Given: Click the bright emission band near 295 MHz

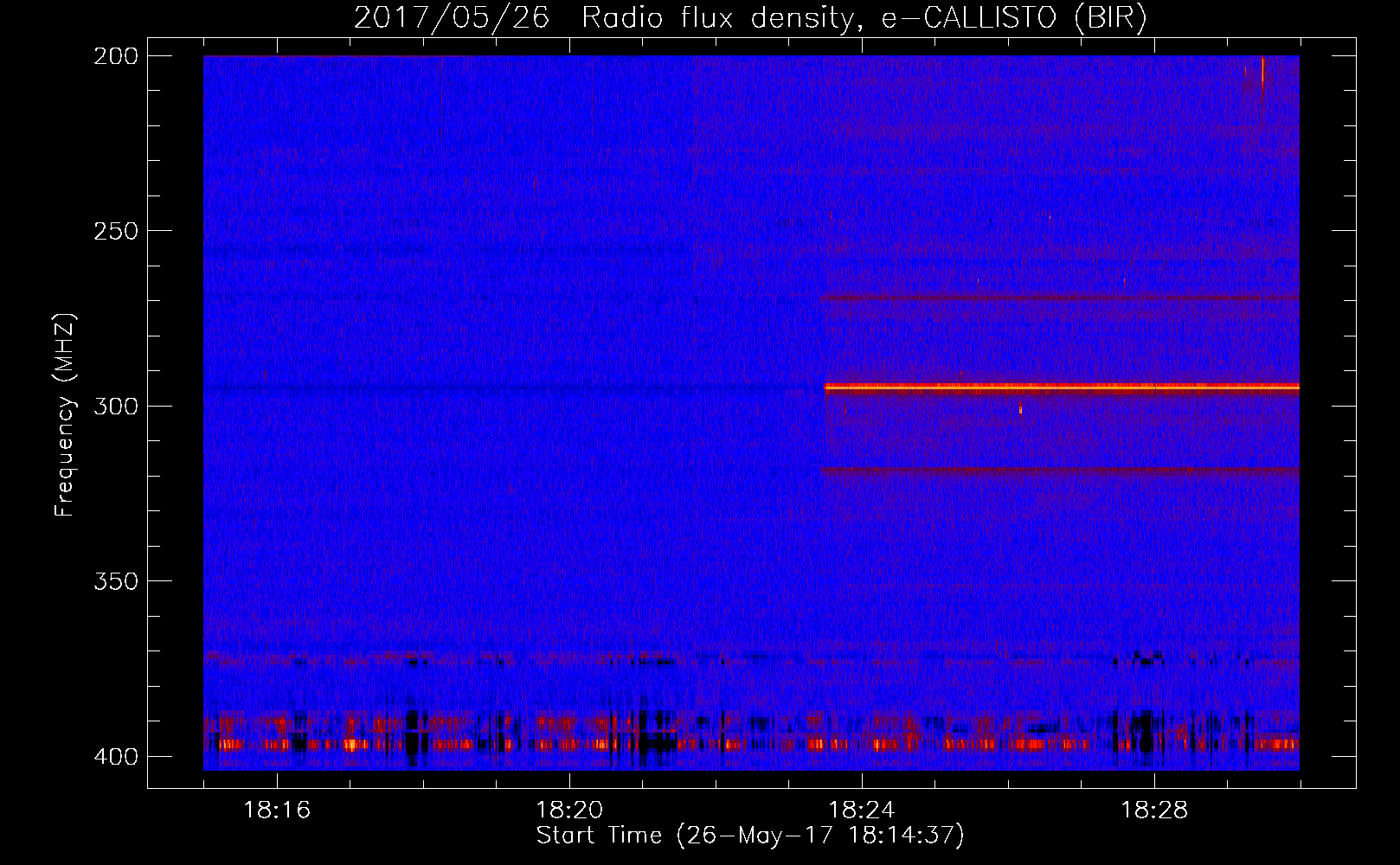Looking at the screenshot, I should (1062, 388).
